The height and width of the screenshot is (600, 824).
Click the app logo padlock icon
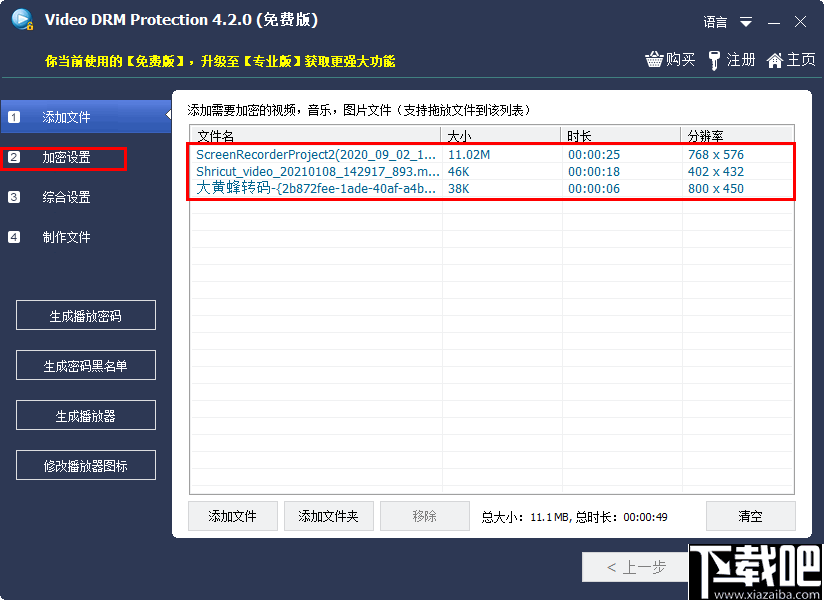click(22, 19)
